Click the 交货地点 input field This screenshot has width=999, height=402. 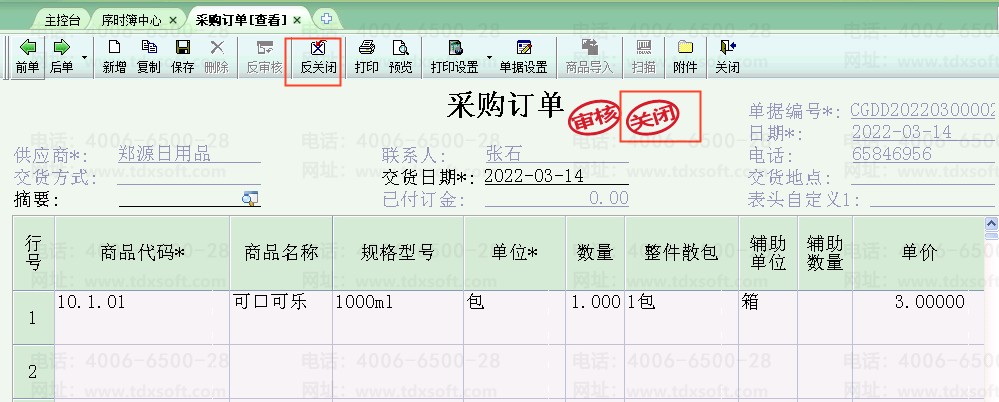[x=924, y=176]
